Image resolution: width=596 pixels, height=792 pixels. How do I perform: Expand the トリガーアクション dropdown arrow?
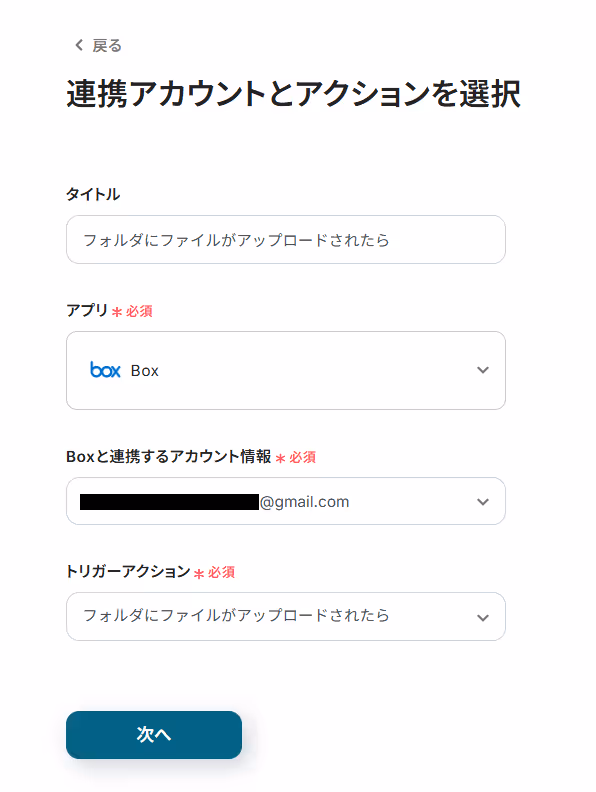(x=483, y=618)
